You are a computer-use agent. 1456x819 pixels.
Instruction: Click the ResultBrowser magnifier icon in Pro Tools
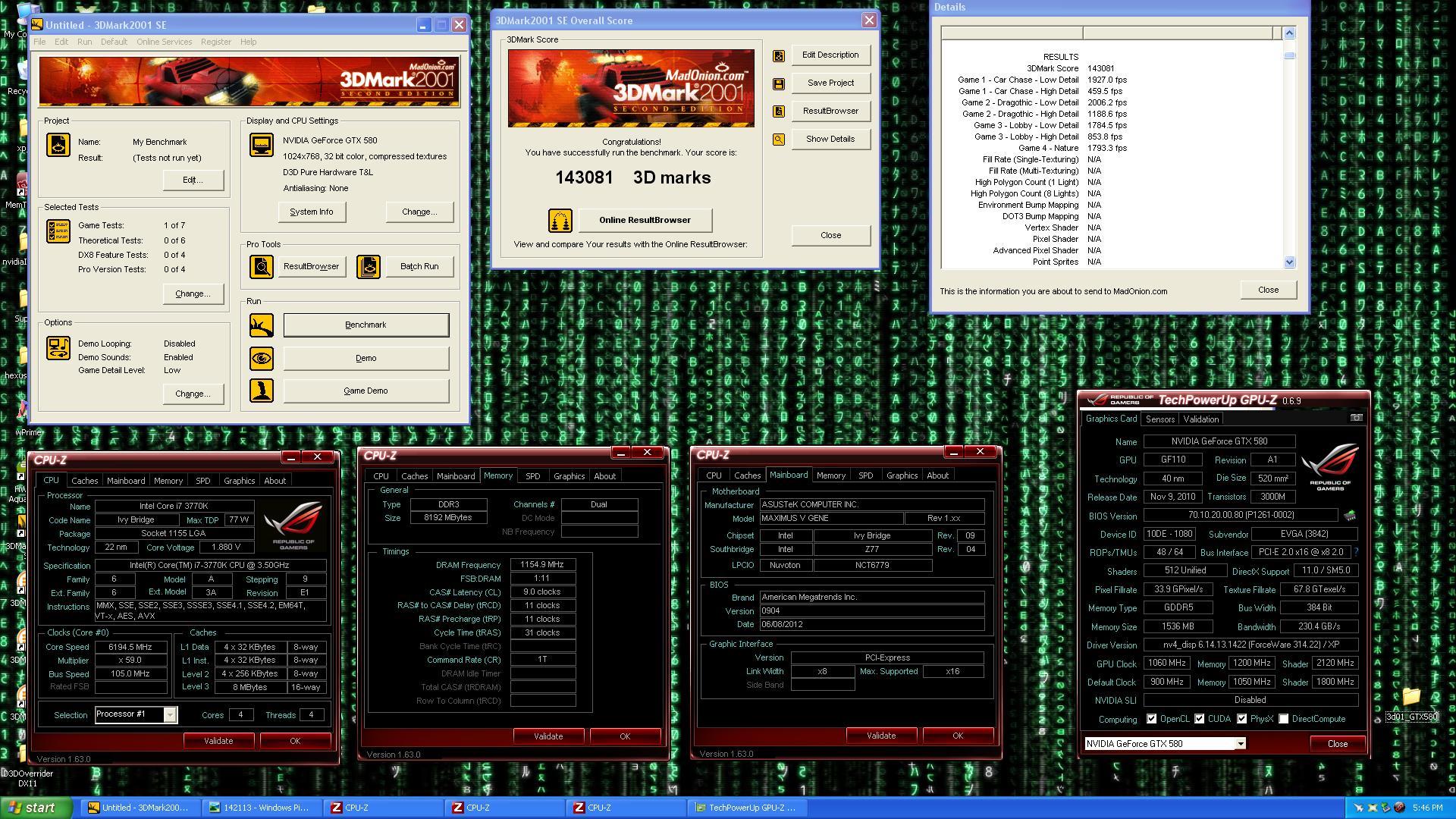coord(262,266)
